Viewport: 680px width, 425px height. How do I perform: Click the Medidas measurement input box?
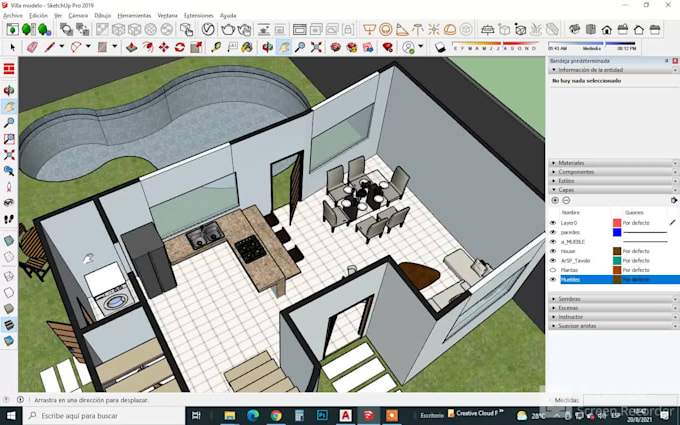(x=630, y=400)
